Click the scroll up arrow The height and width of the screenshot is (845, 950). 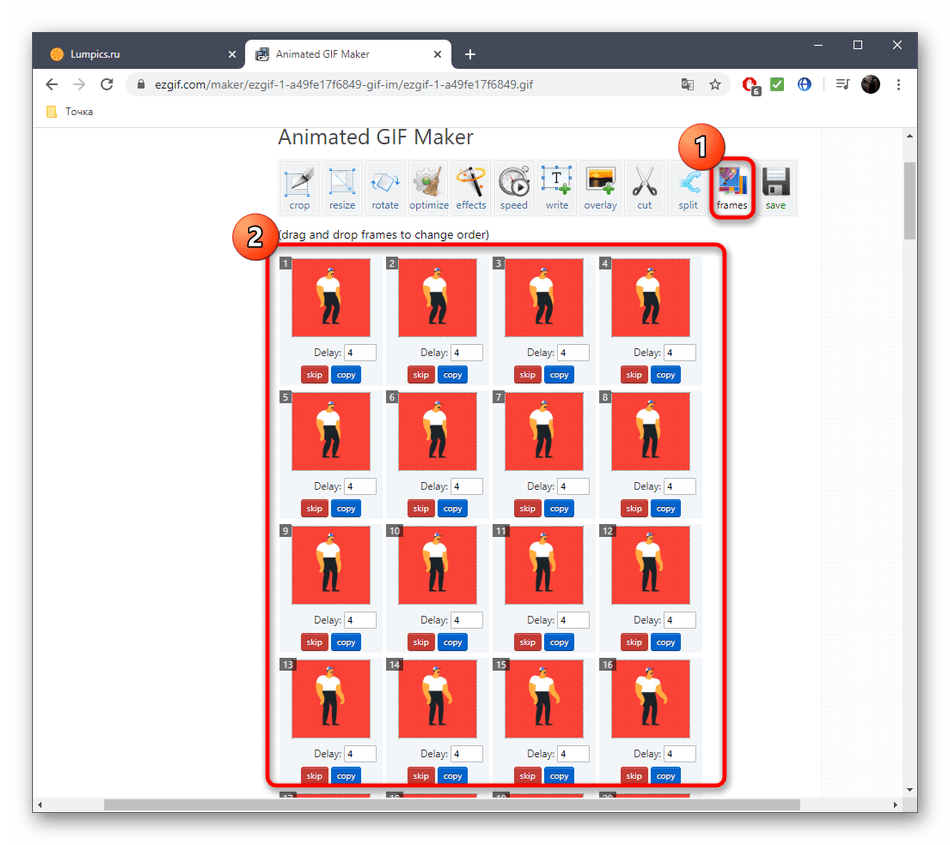[x=909, y=136]
